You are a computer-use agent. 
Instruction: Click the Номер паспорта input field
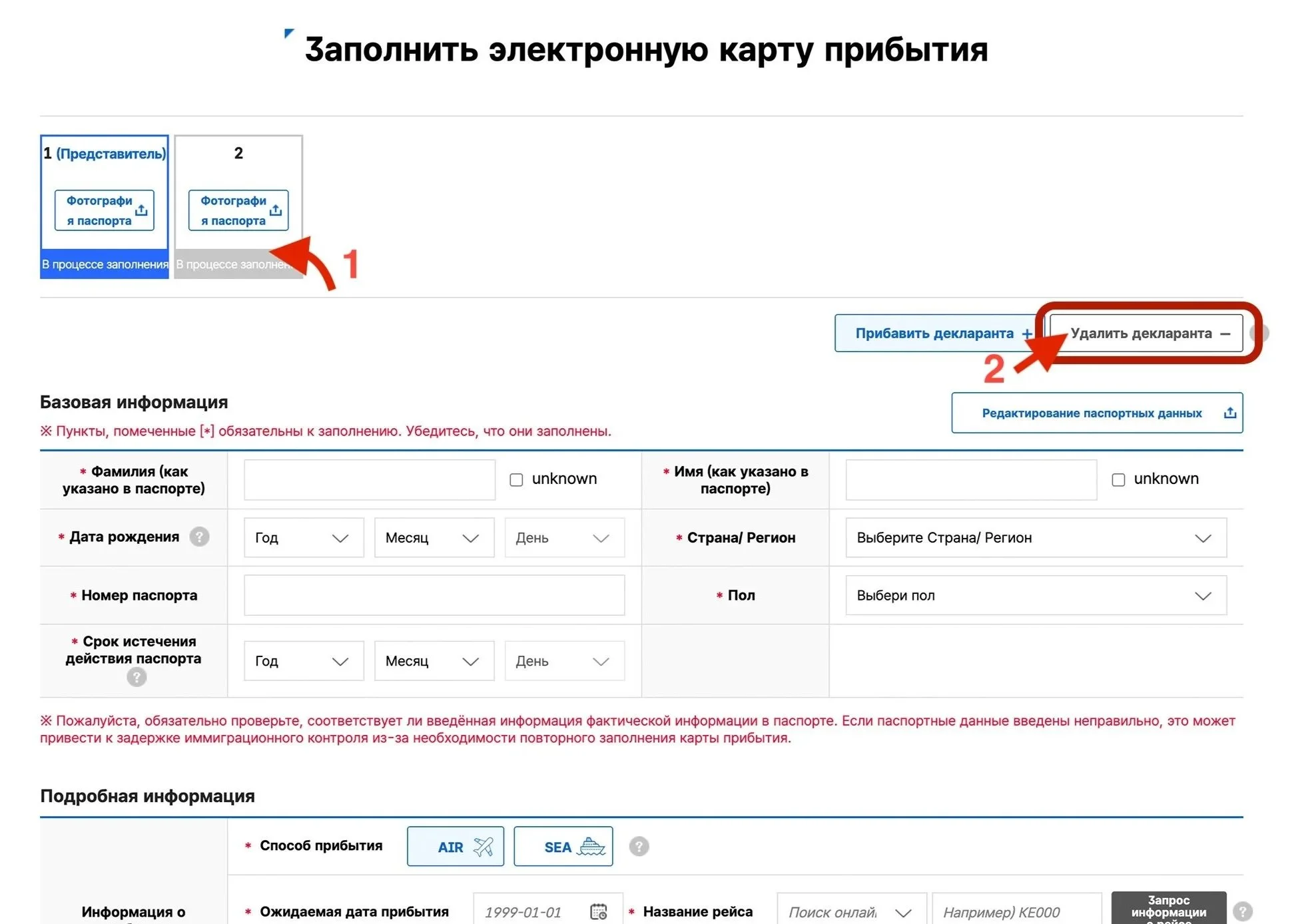tap(434, 595)
